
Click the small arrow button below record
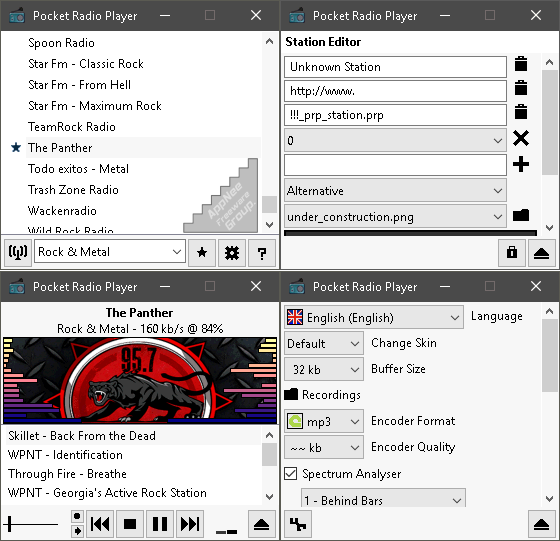[x=77, y=531]
